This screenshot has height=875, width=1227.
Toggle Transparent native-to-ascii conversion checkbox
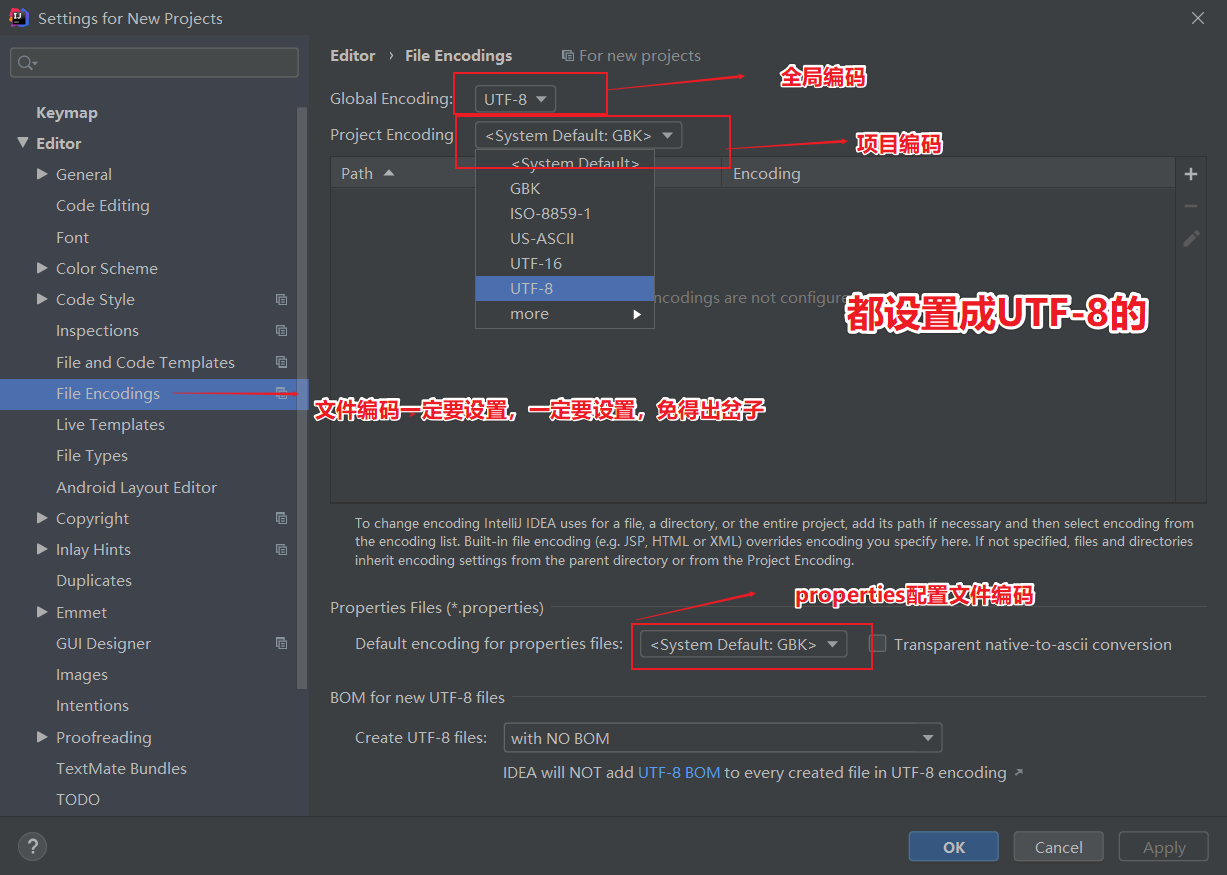tap(877, 643)
